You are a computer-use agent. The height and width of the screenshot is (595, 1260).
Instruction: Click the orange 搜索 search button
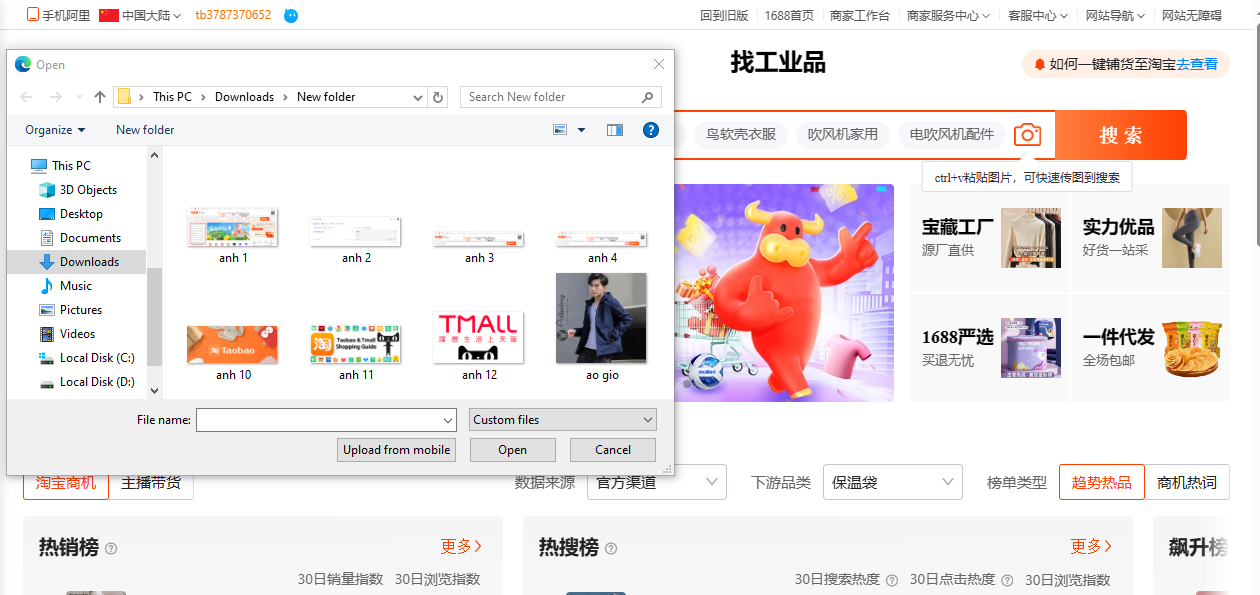coord(1121,135)
